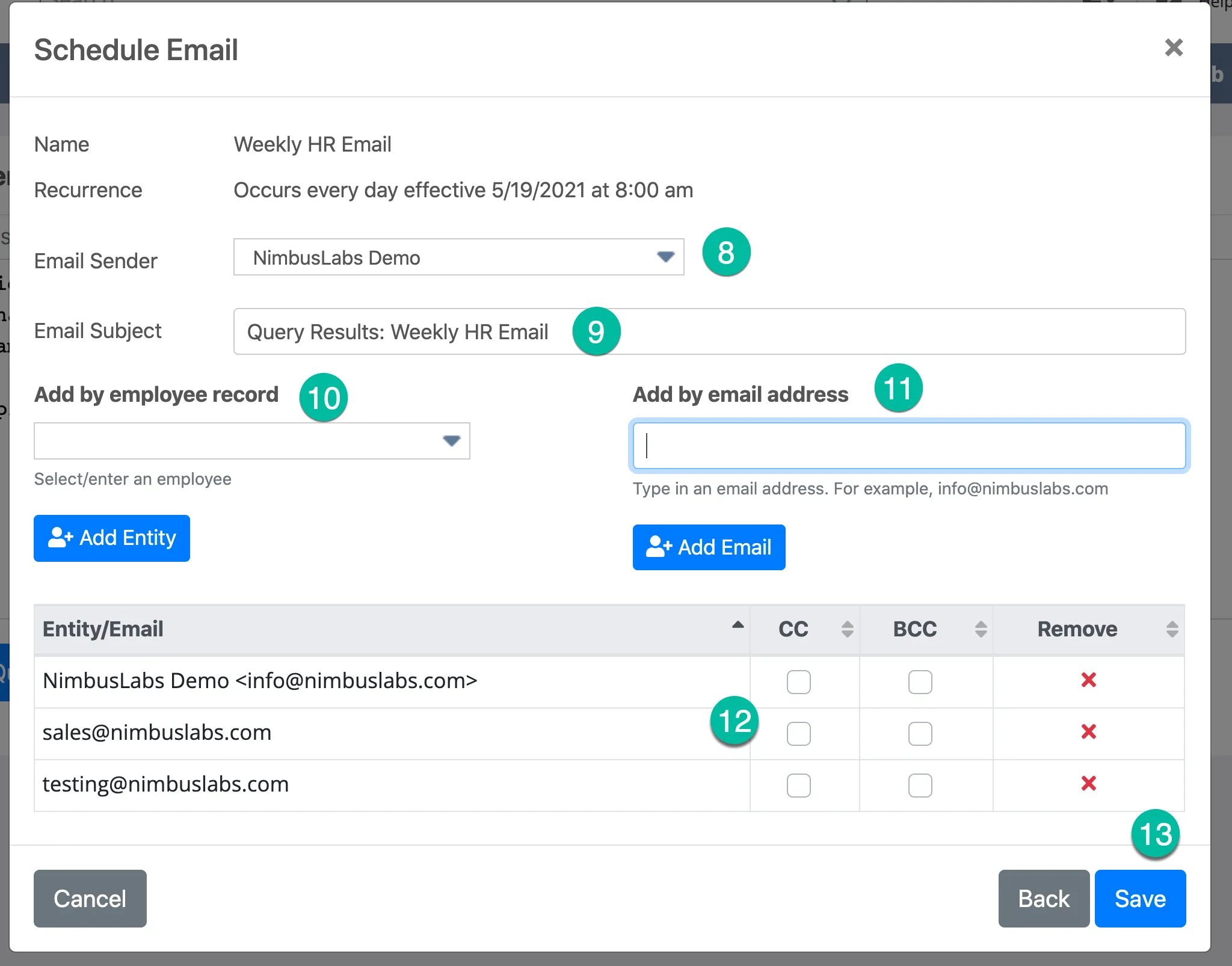Check CC for testing@nimbuslabs.com
1232x966 pixels.
pyautogui.click(x=799, y=786)
